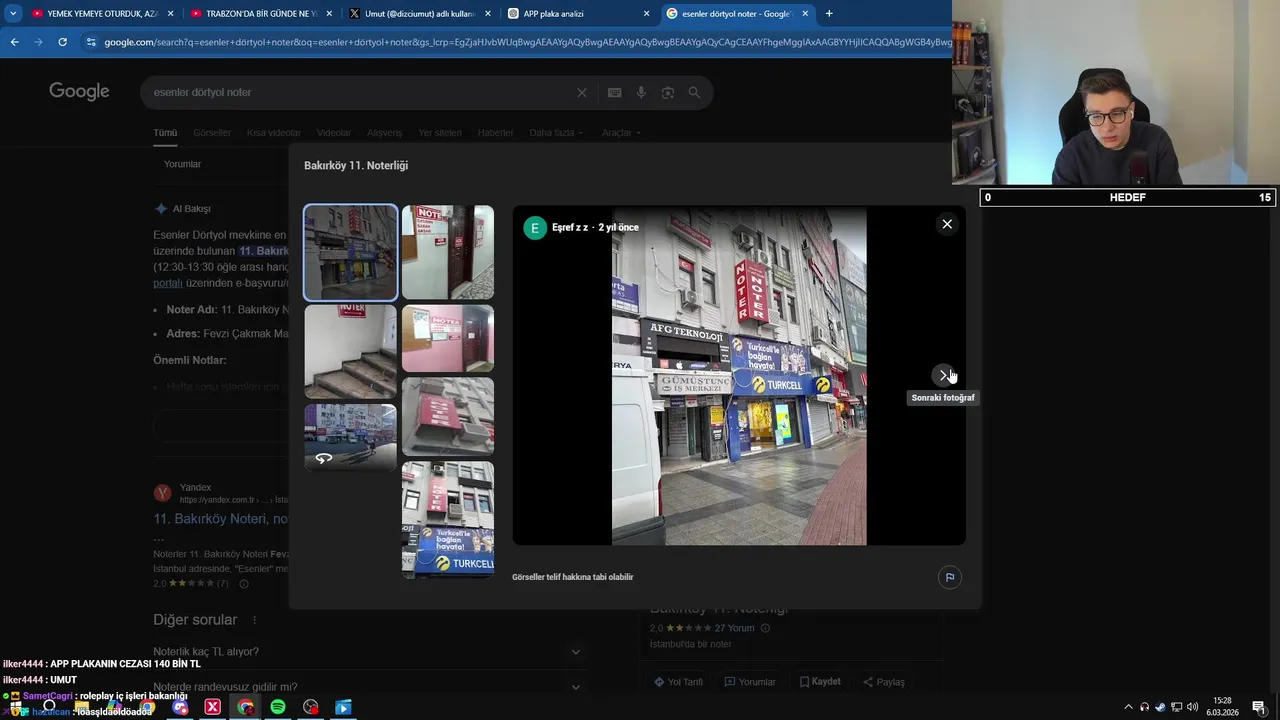
Task: Click the magnifier search submit icon
Action: (694, 92)
